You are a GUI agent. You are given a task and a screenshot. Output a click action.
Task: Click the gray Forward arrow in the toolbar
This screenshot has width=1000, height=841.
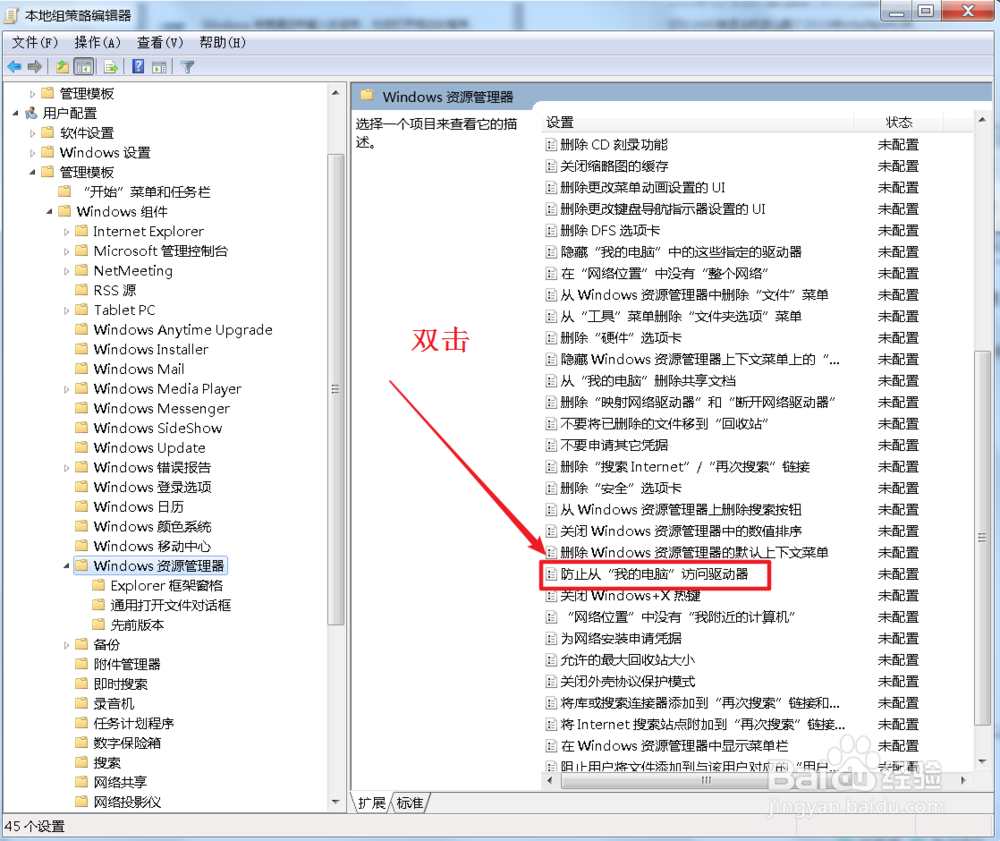(x=35, y=66)
